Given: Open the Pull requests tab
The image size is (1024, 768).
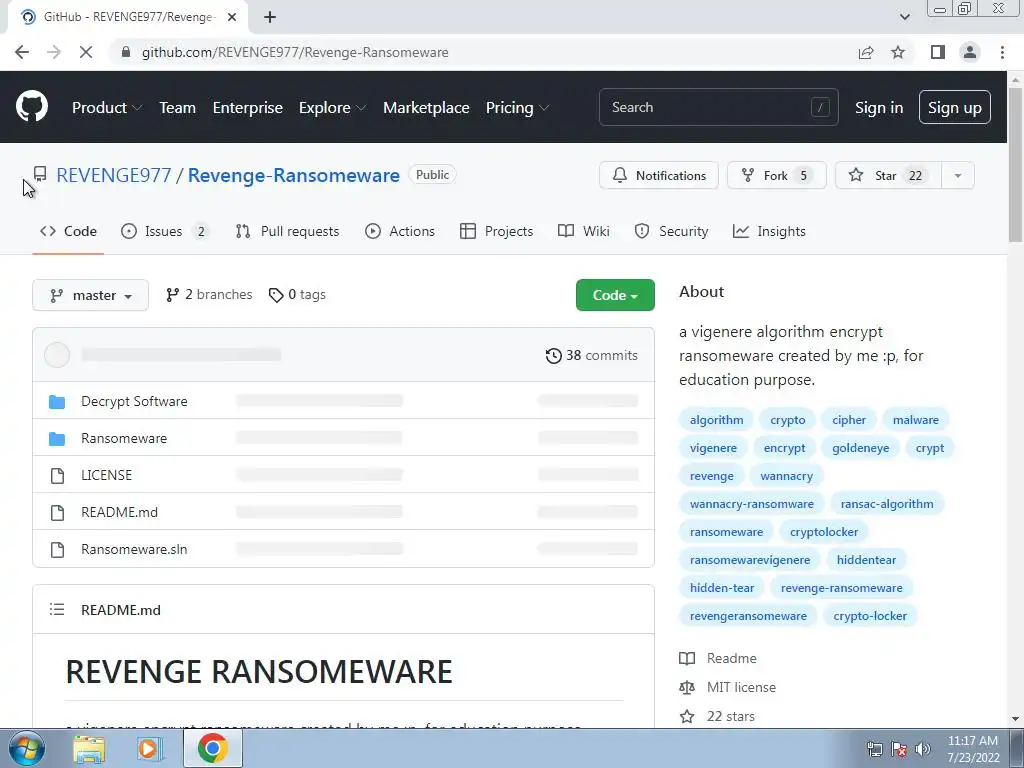Looking at the screenshot, I should click(287, 231).
